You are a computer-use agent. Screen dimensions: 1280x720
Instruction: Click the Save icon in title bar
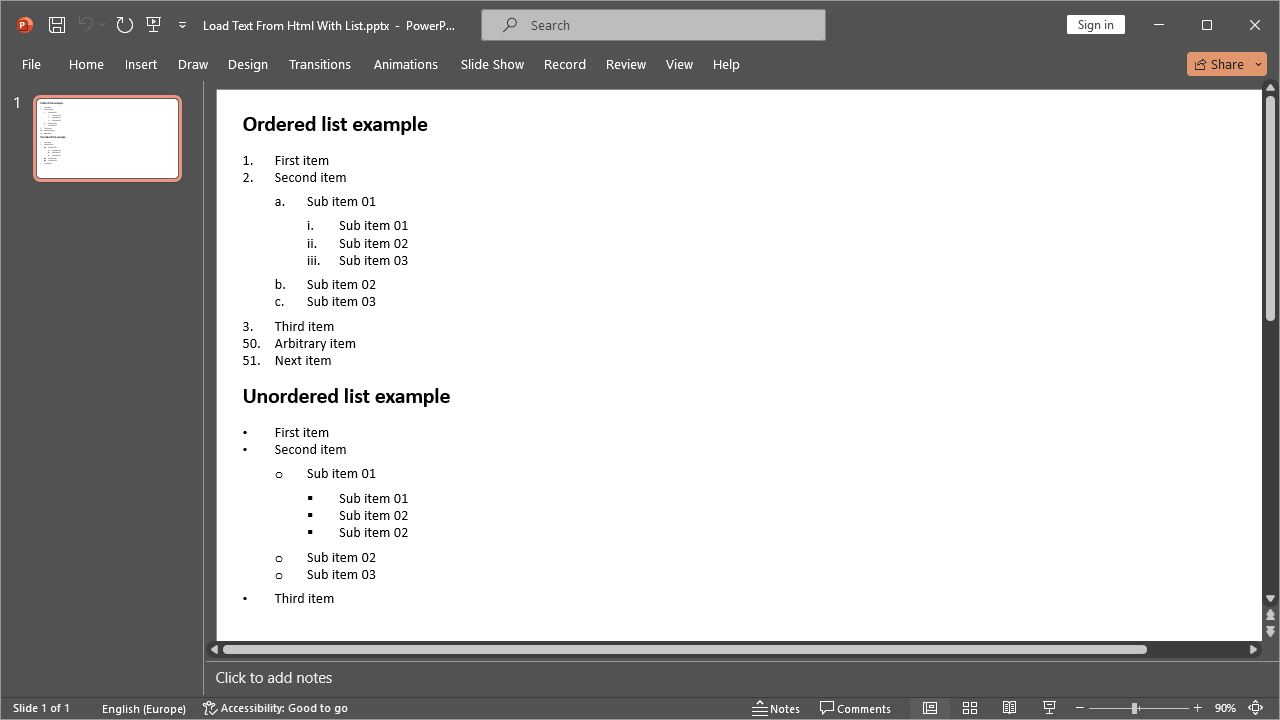(57, 25)
